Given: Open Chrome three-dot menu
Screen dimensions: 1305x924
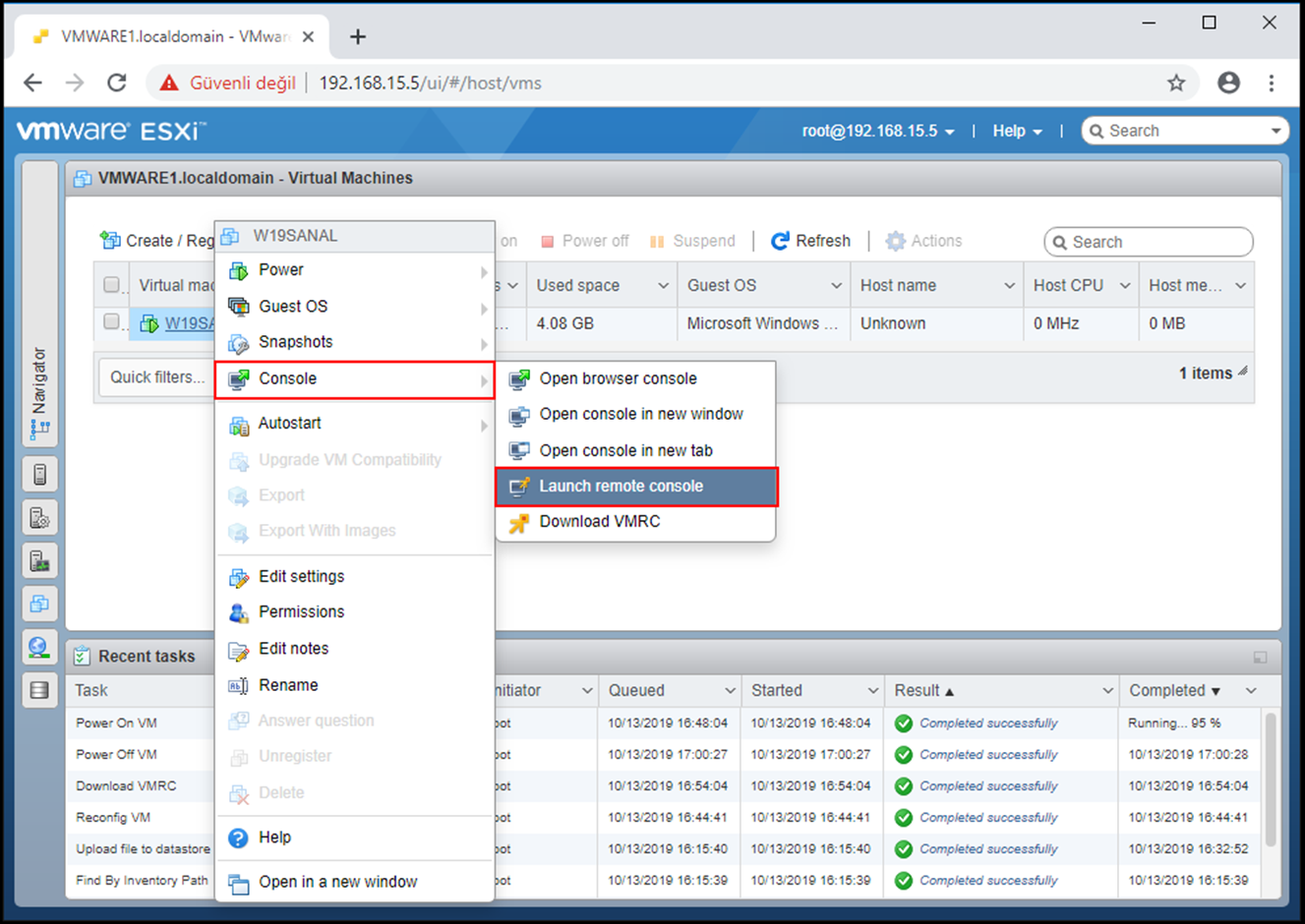Looking at the screenshot, I should (x=1272, y=83).
